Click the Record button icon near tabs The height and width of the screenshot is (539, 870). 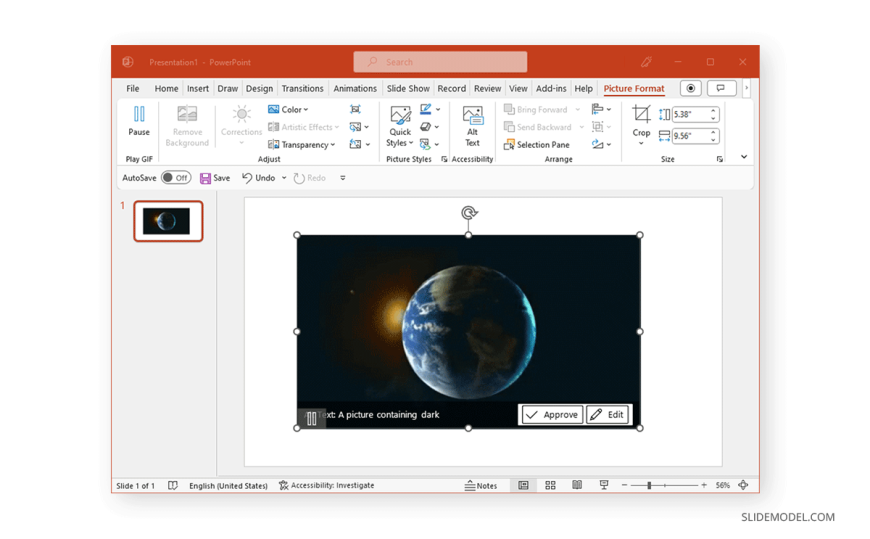pos(691,88)
